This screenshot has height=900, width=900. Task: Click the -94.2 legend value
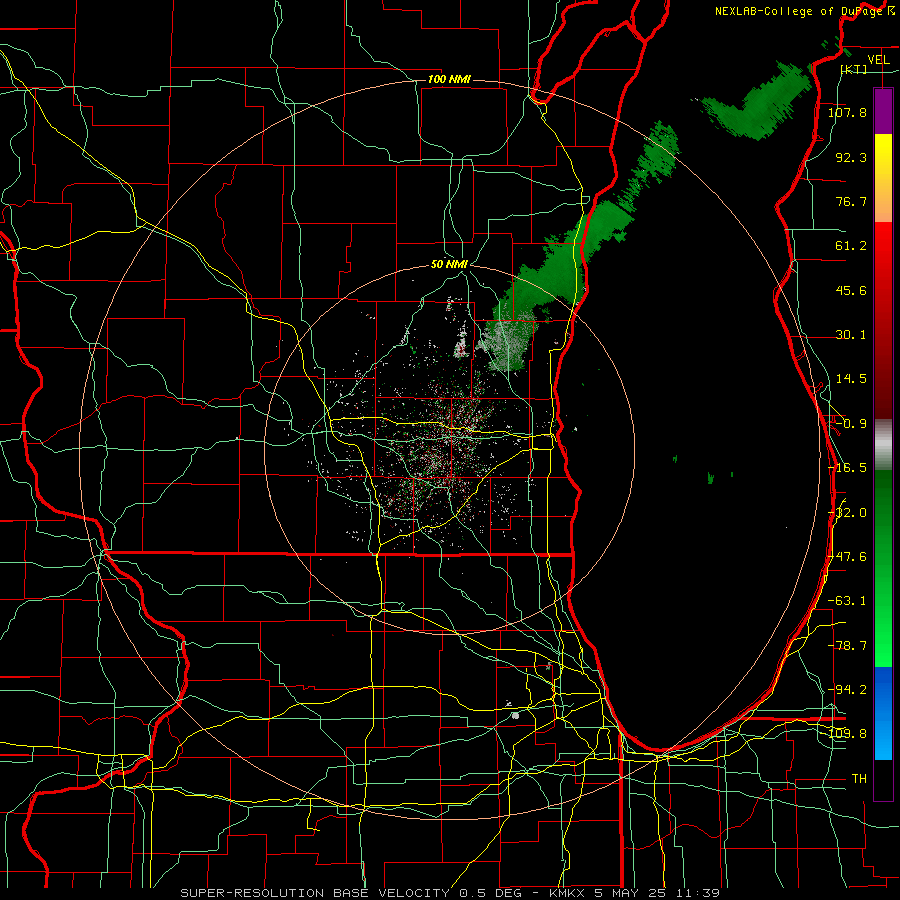[847, 689]
